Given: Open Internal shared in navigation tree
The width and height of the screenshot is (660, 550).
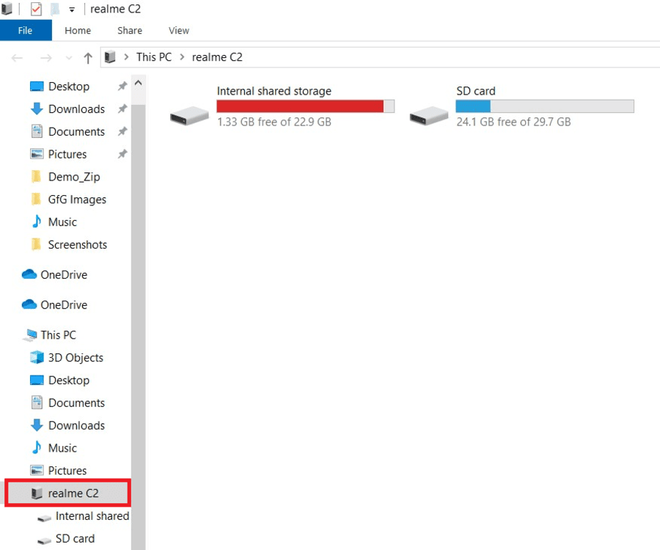Looking at the screenshot, I should [92, 516].
